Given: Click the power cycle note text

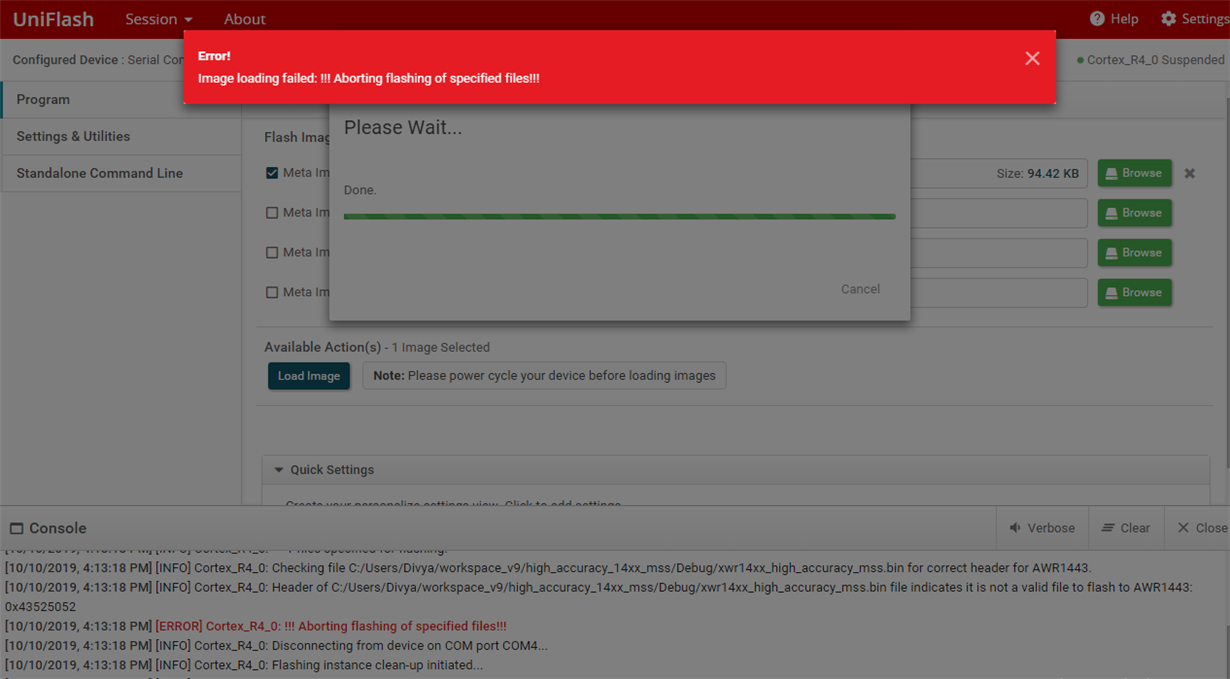Looking at the screenshot, I should (x=544, y=376).
